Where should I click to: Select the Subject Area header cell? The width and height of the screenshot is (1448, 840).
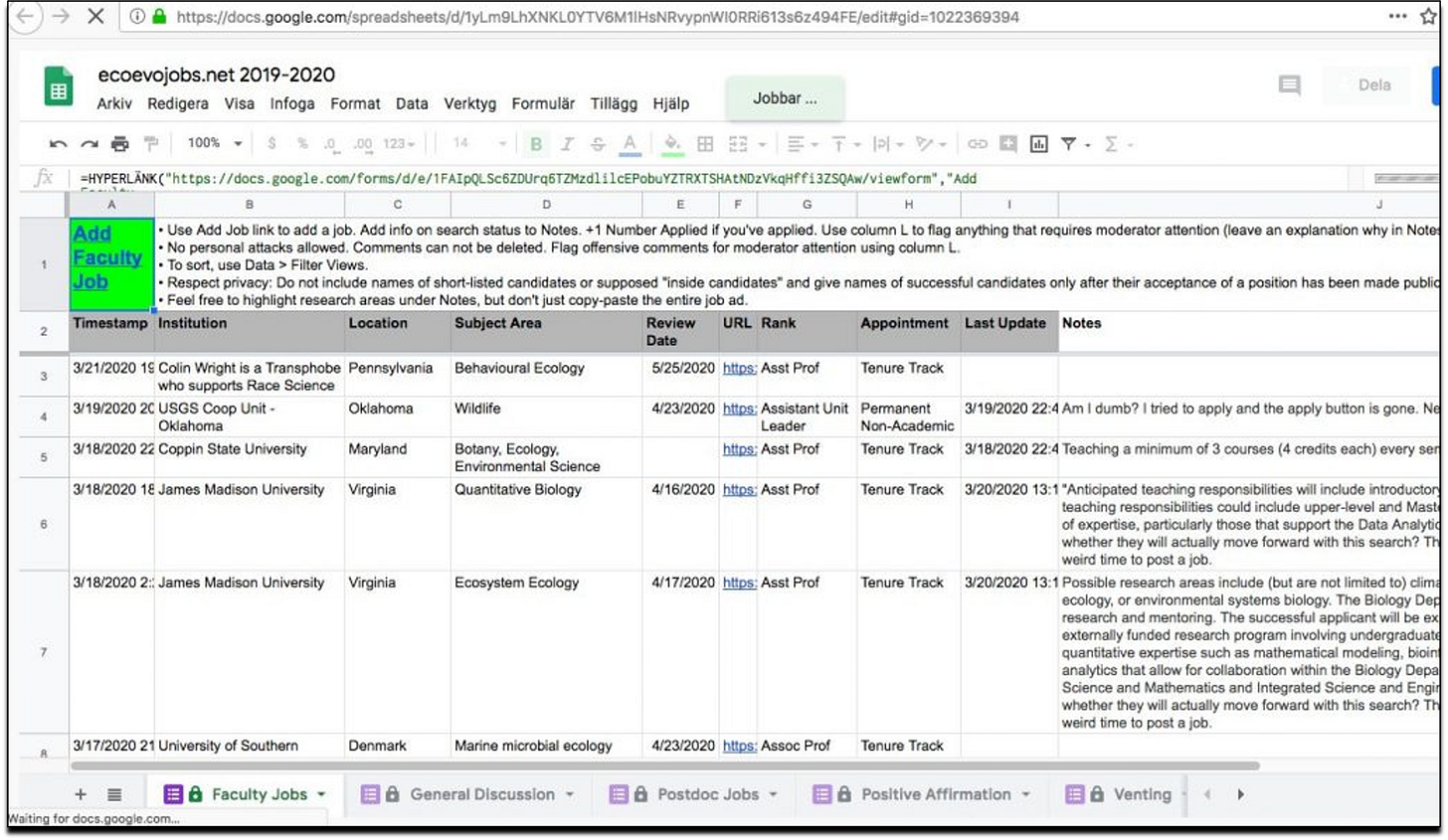click(x=546, y=332)
